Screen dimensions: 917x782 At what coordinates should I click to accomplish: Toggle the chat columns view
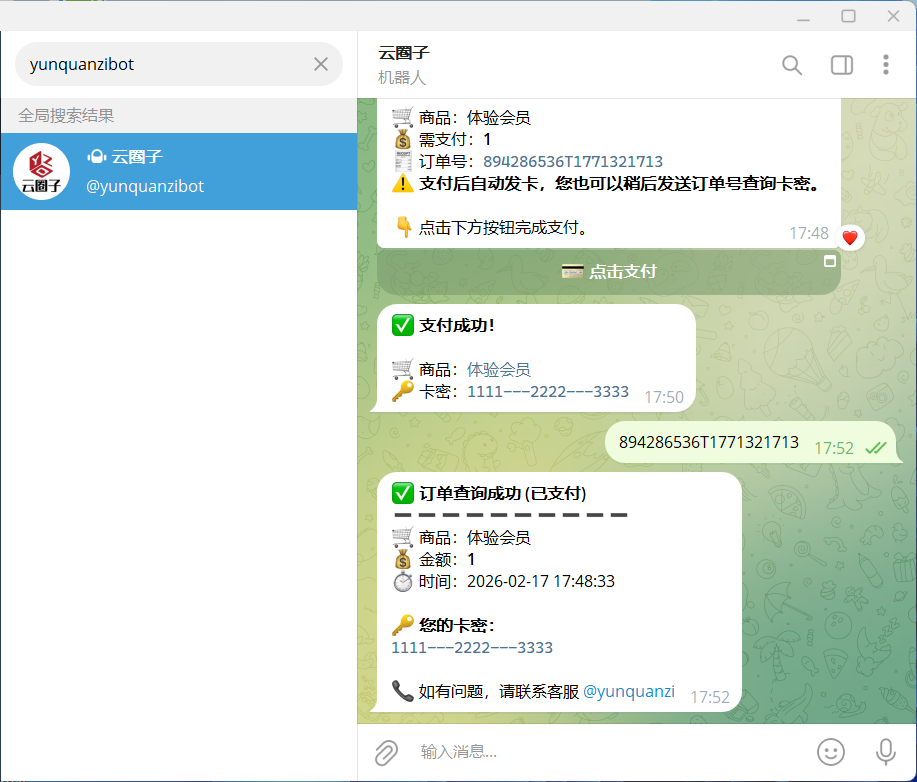pyautogui.click(x=841, y=64)
